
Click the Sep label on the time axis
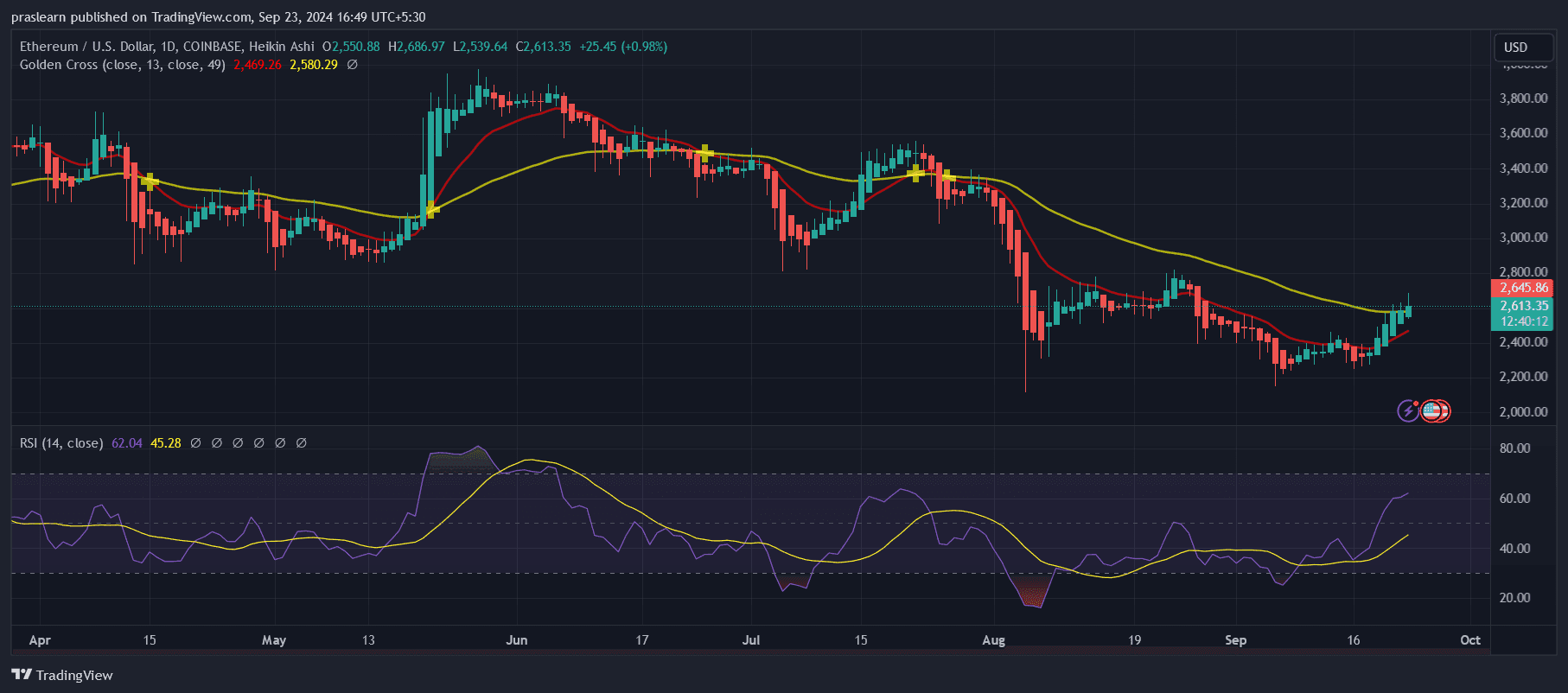click(1236, 640)
